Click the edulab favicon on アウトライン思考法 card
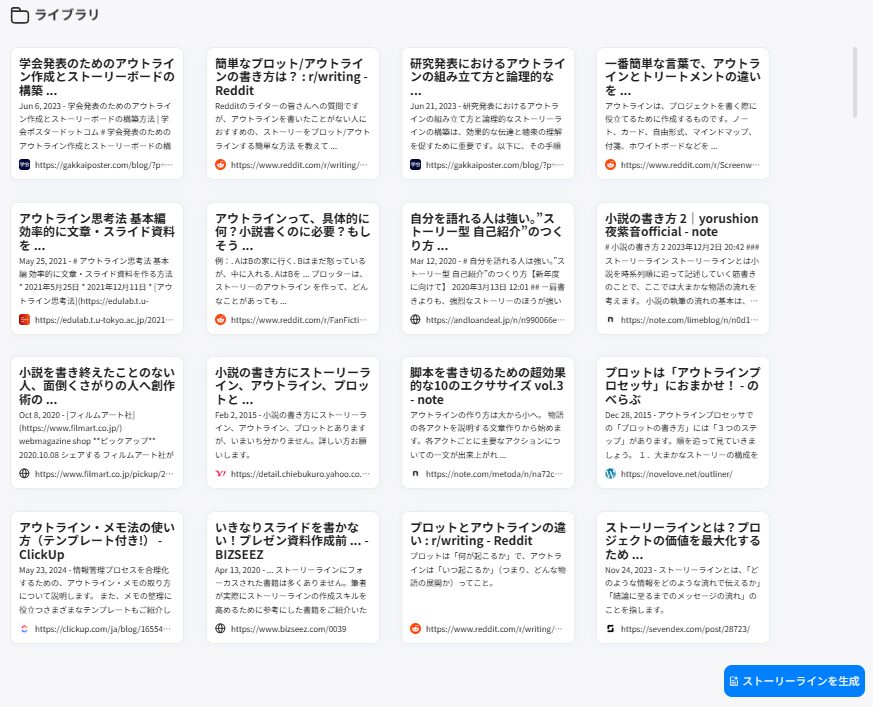873x707 pixels. [x=25, y=320]
